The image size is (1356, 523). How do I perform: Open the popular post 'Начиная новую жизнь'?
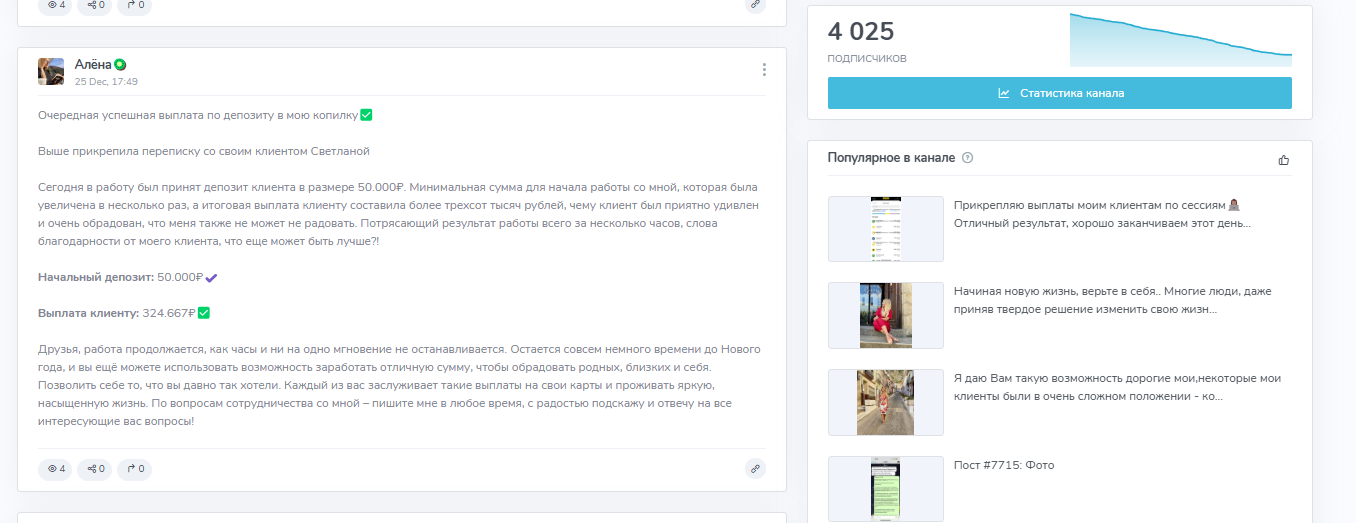(1113, 300)
